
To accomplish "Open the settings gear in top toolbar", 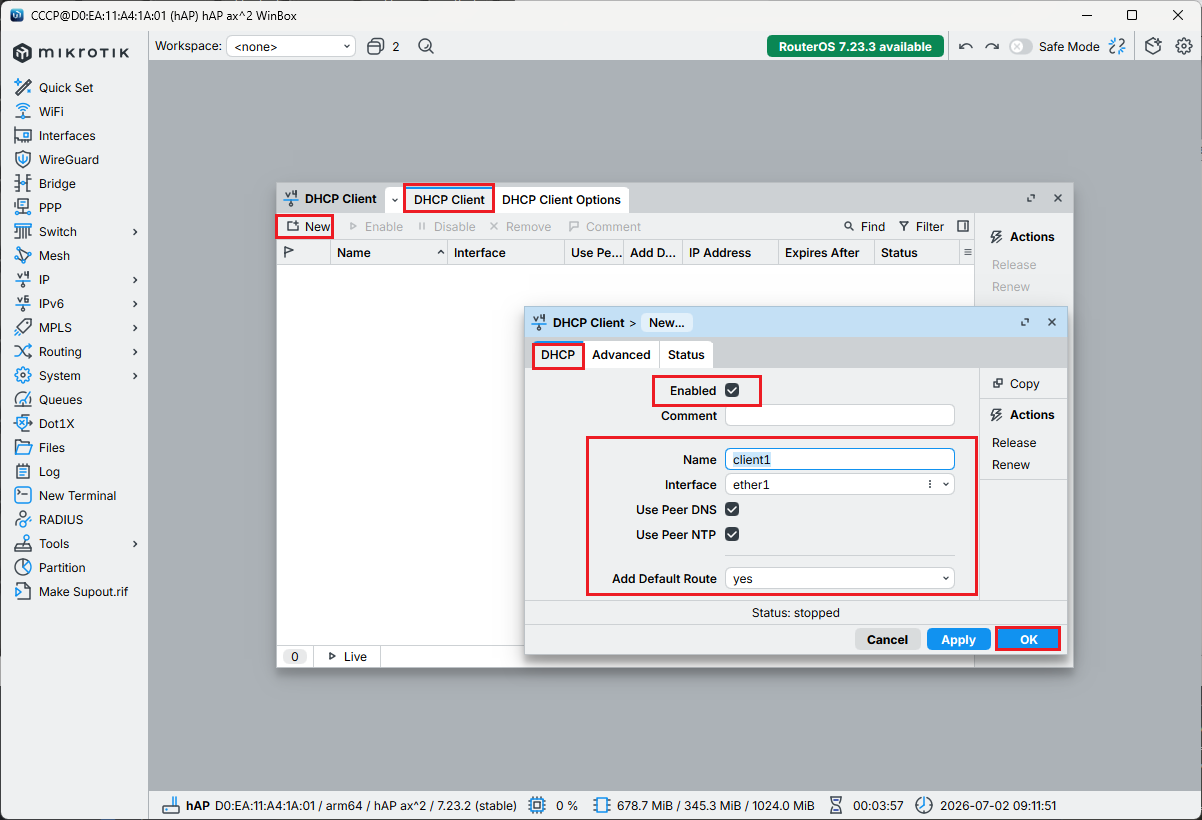I will tap(1184, 46).
